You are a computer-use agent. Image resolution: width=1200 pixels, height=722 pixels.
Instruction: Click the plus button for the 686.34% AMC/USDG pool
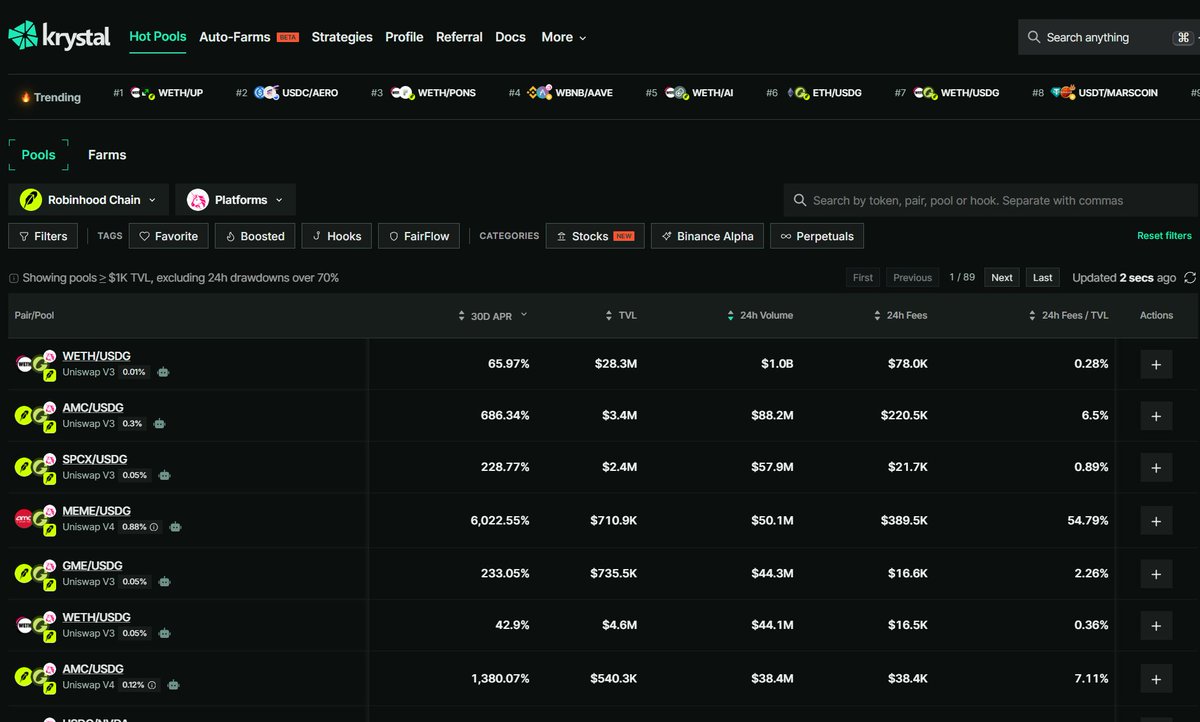1156,415
